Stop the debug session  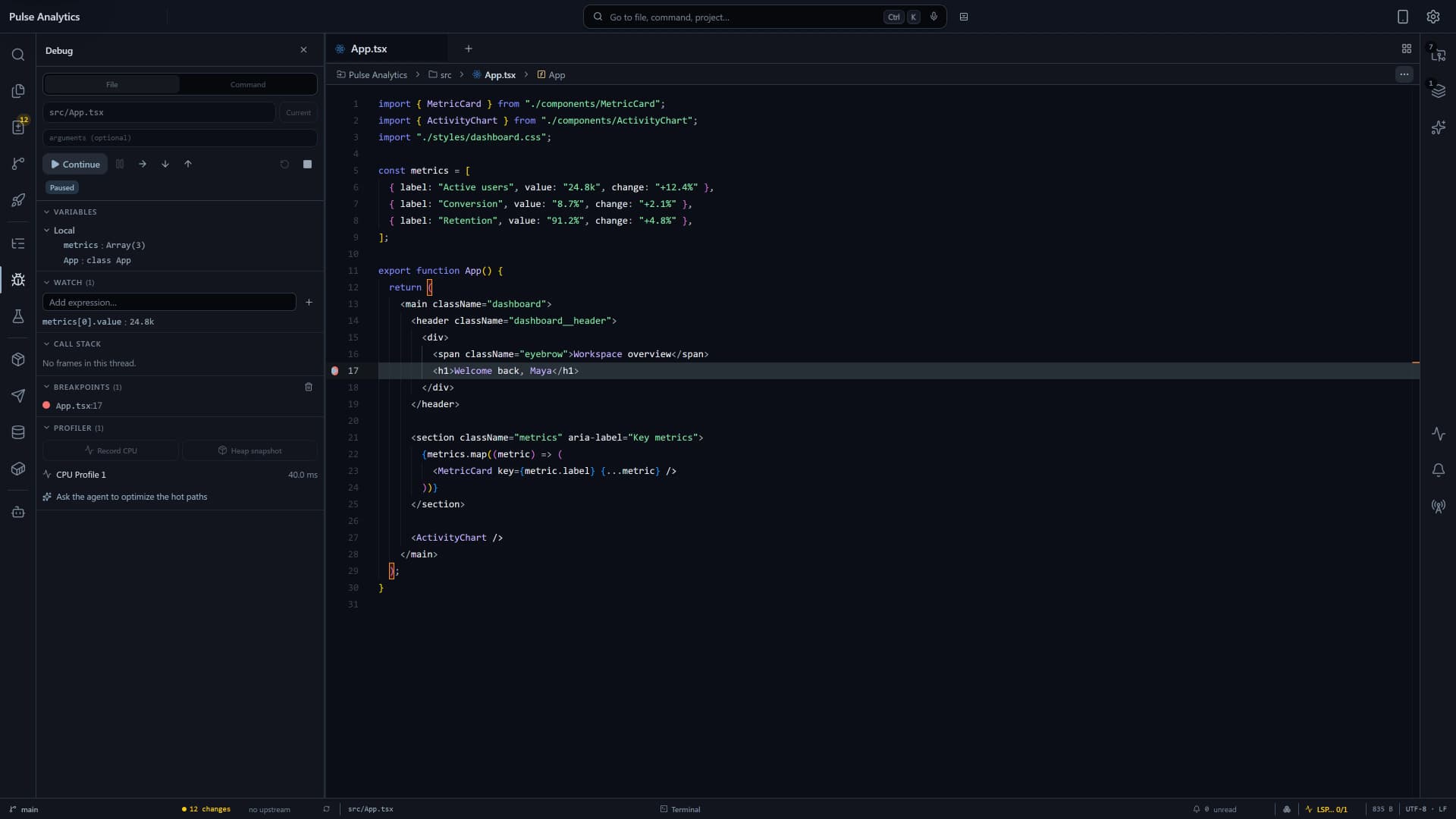[307, 164]
